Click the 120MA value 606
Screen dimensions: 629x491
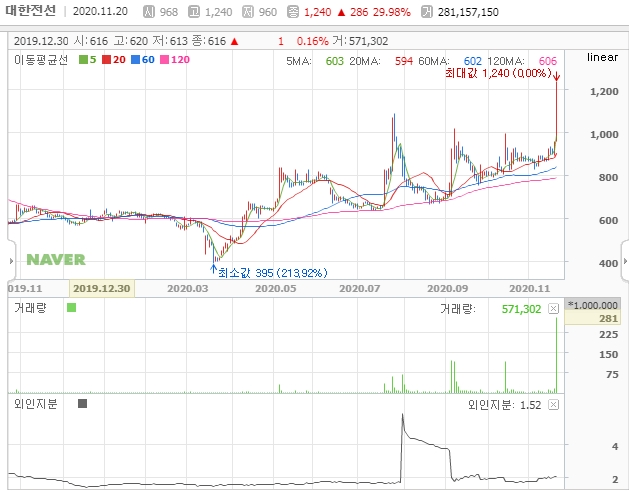(x=548, y=61)
